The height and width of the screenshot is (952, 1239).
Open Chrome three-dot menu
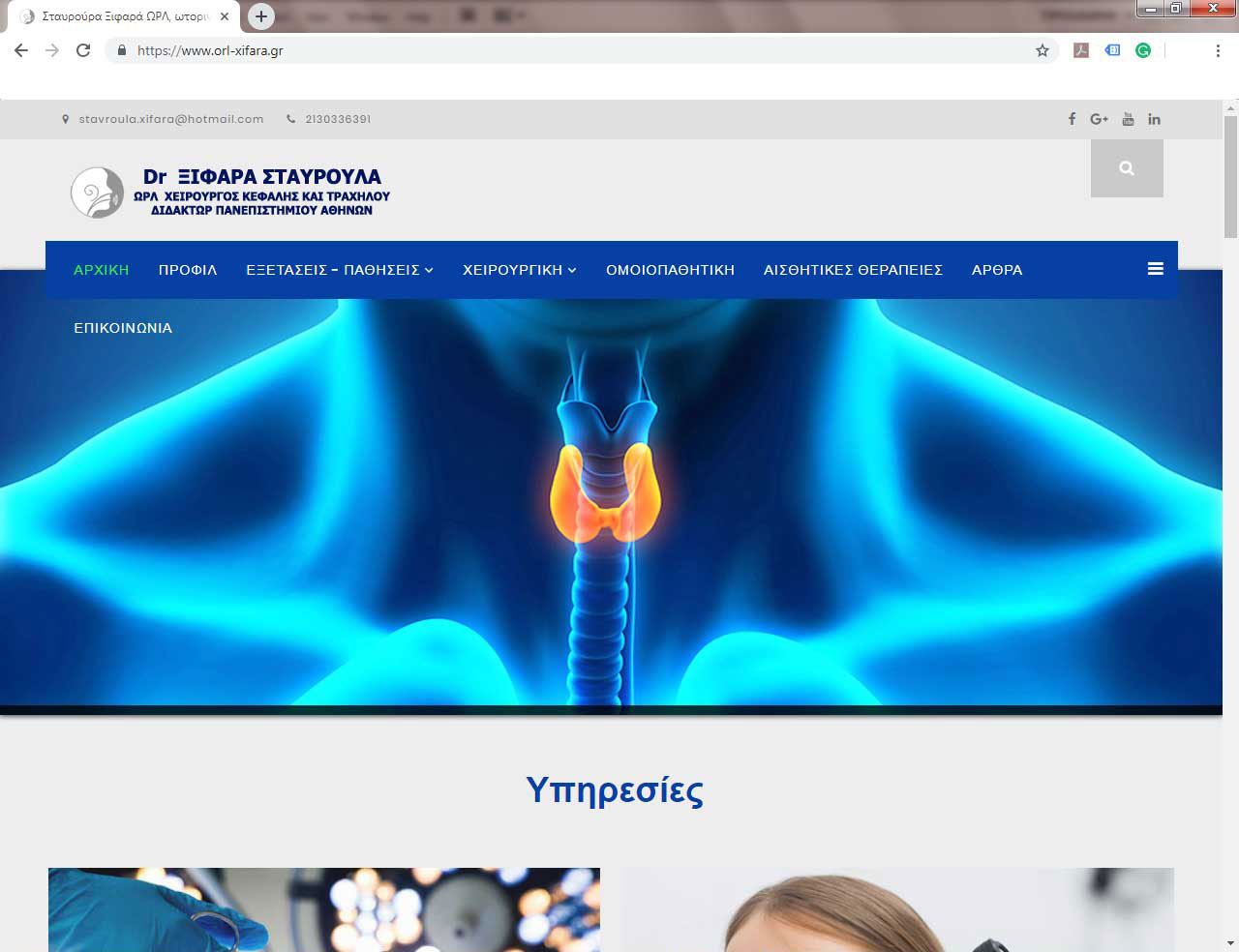1218,50
